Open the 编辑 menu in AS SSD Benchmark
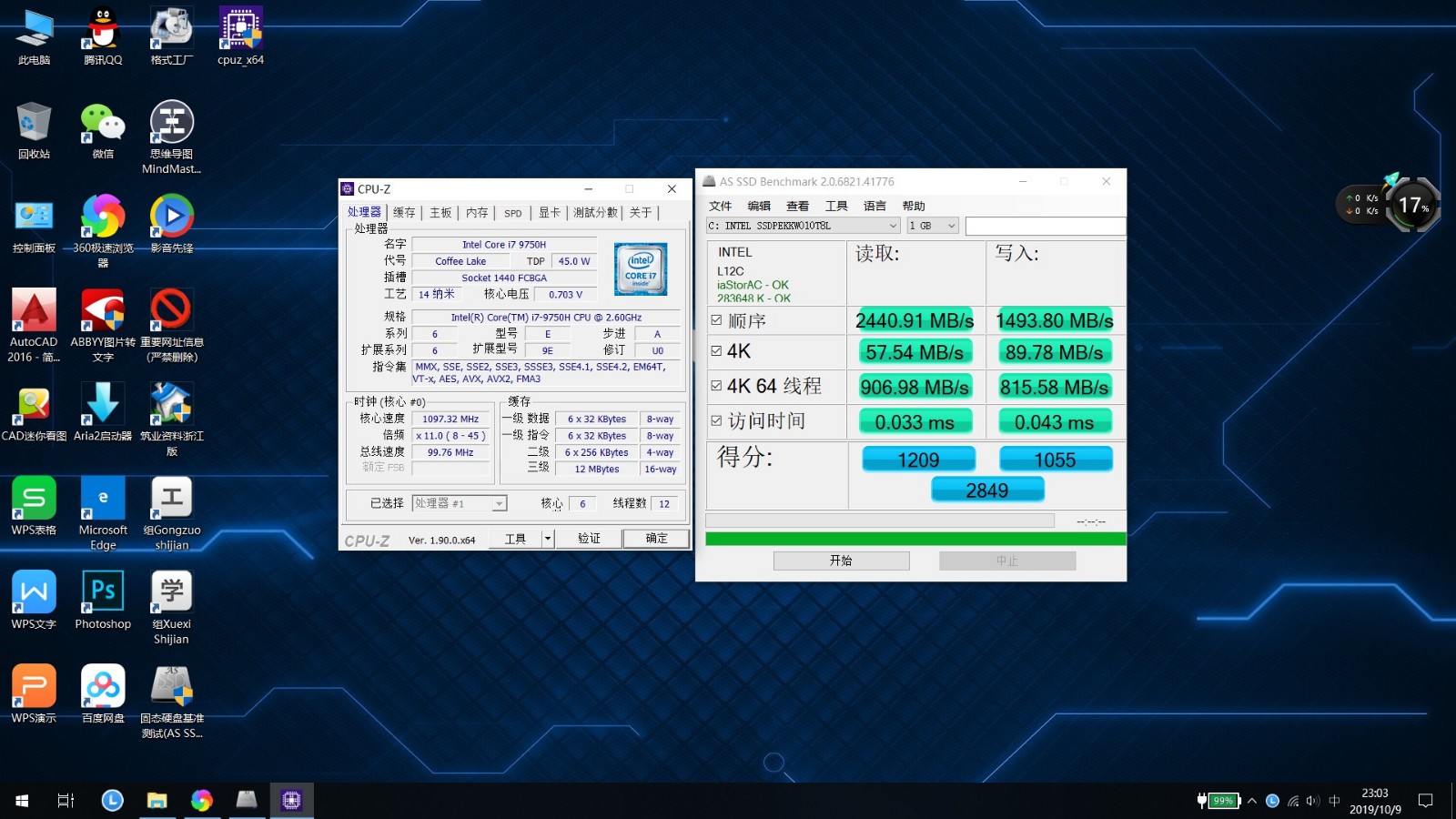 [759, 207]
